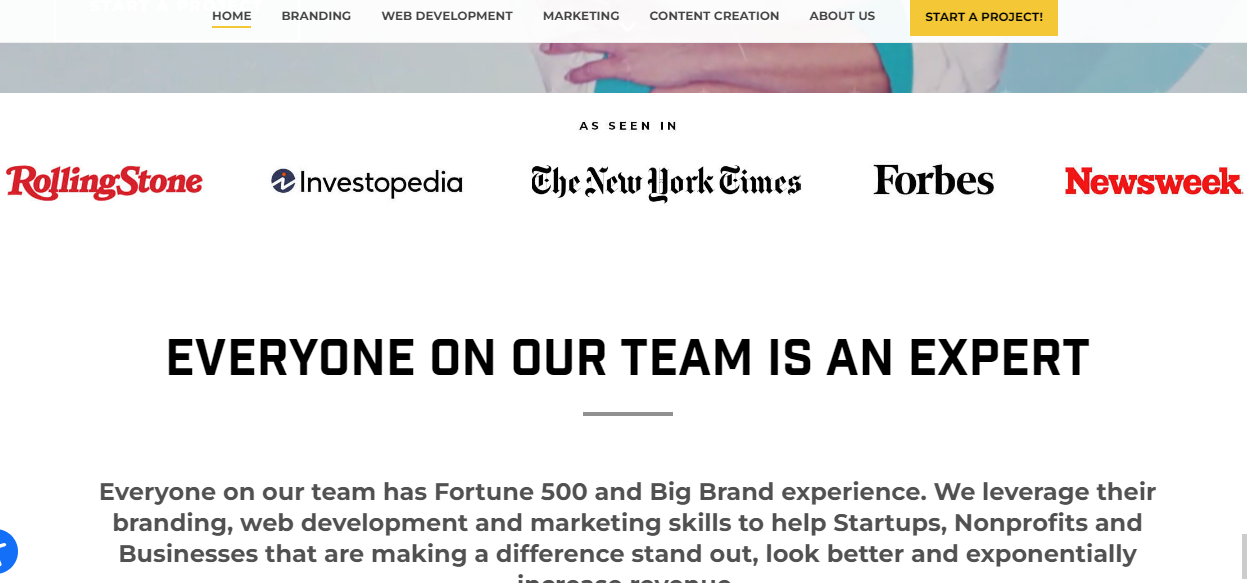Go to the Home nav item
This screenshot has height=583, width=1247.
231,16
